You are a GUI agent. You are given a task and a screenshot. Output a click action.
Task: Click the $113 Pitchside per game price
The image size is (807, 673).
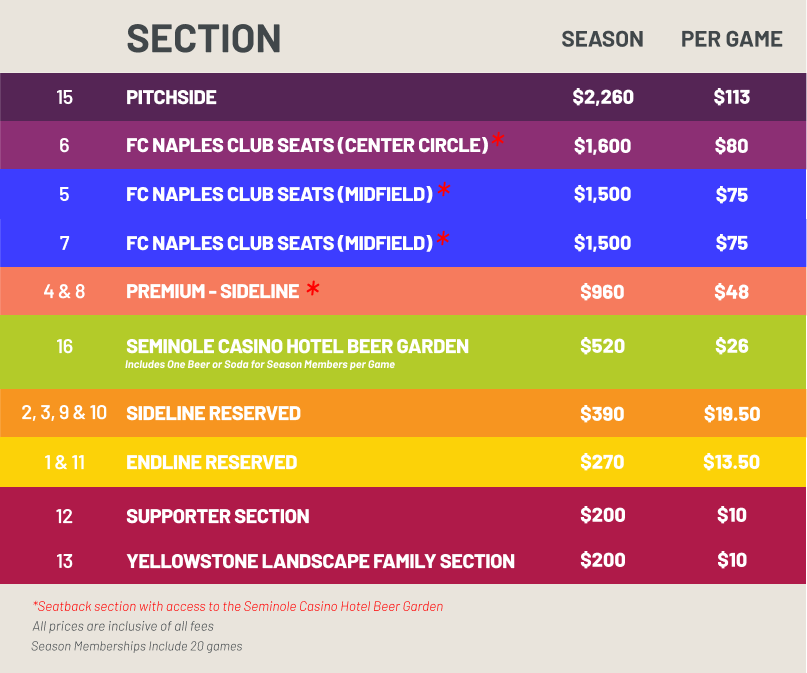(731, 97)
